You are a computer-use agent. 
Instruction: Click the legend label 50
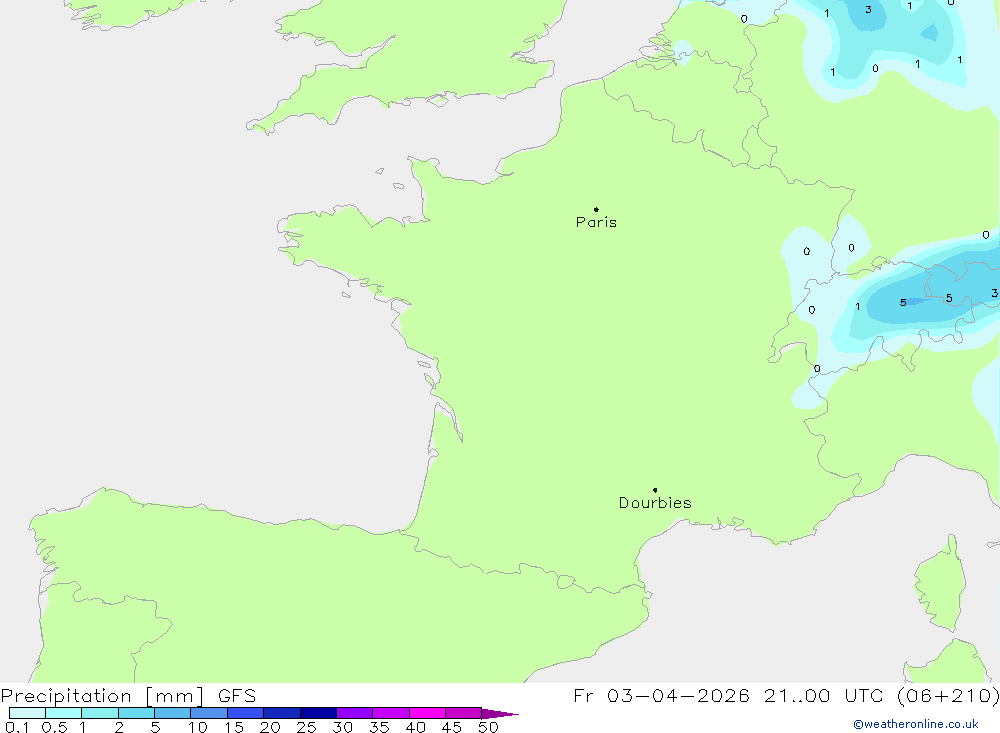point(488,727)
